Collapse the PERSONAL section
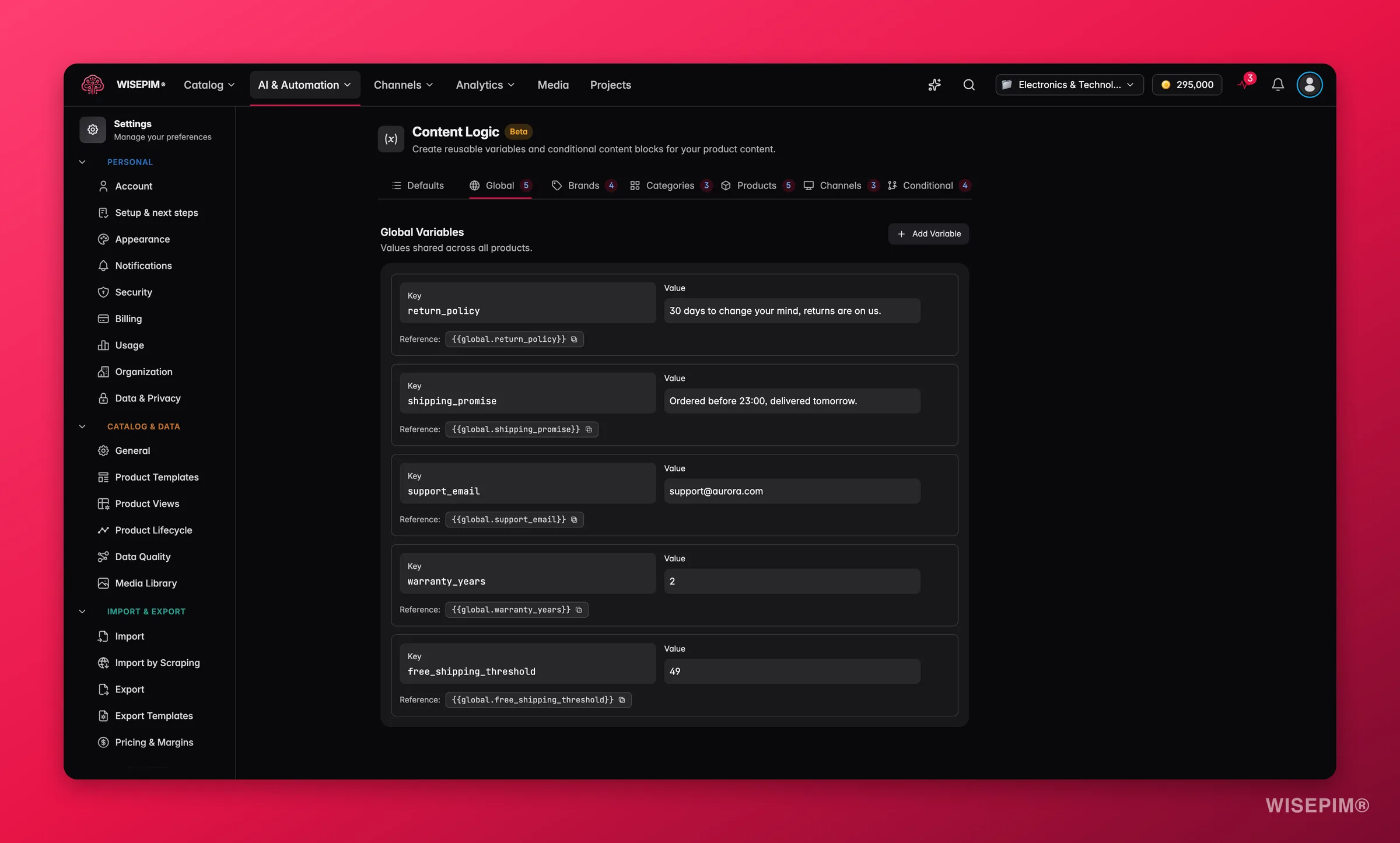Screen dimensions: 1400x843 (82, 162)
